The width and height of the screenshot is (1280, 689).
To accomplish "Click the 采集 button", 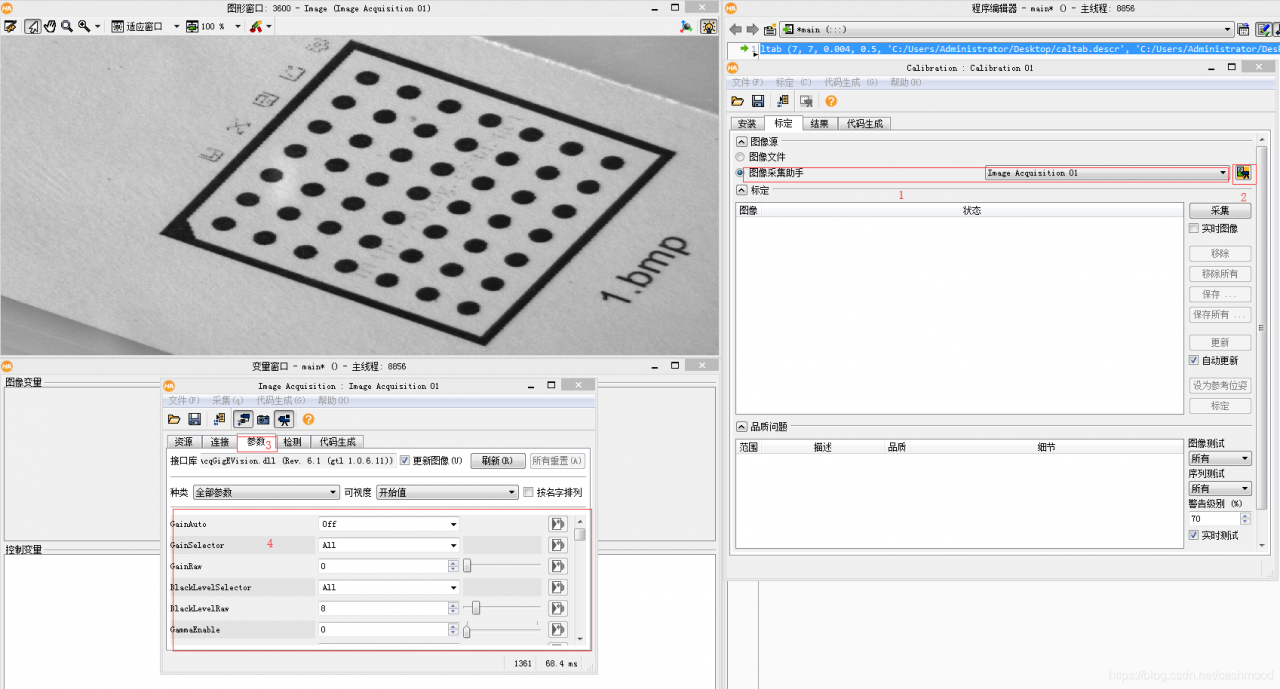I will (x=1220, y=211).
